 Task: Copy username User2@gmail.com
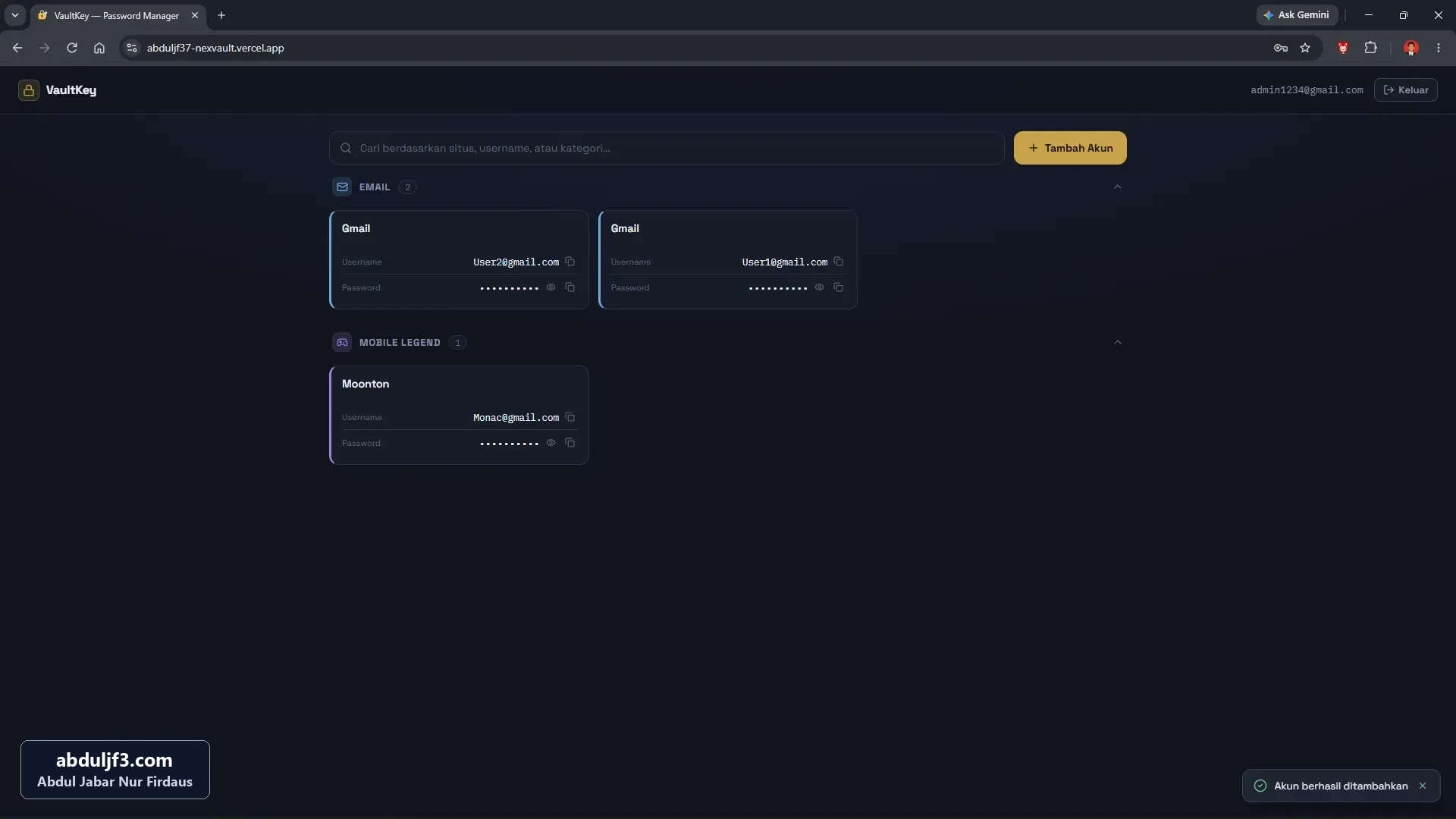click(570, 262)
